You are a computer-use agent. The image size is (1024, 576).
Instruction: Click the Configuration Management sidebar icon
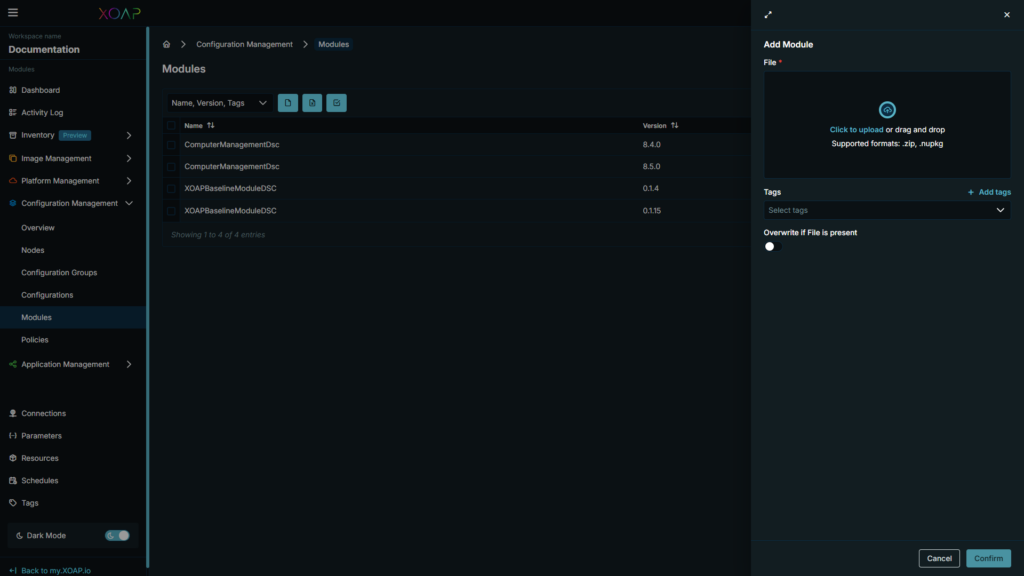12,203
